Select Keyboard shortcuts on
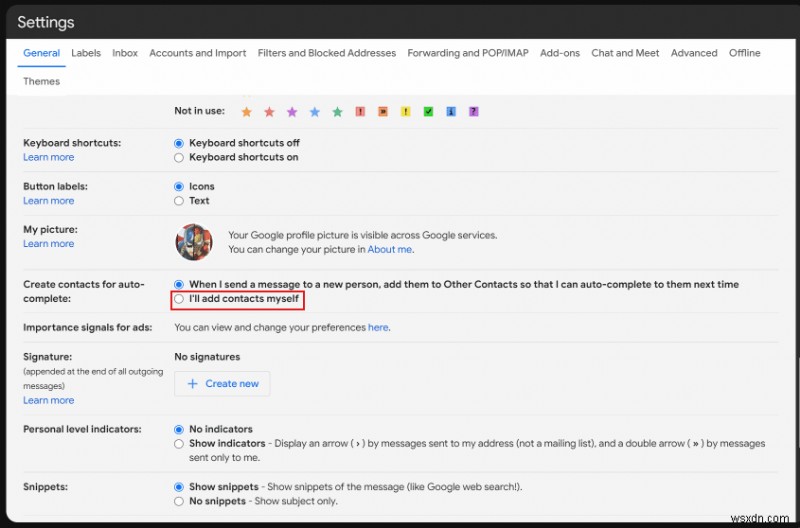This screenshot has width=800, height=528. point(179,158)
